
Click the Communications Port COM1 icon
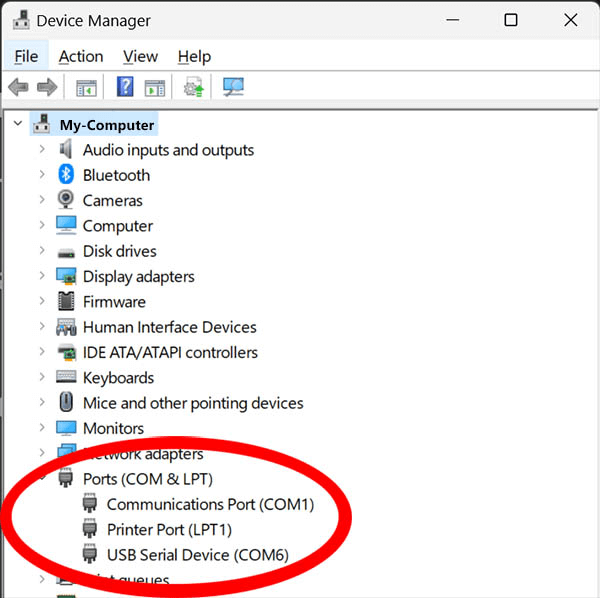[90, 503]
